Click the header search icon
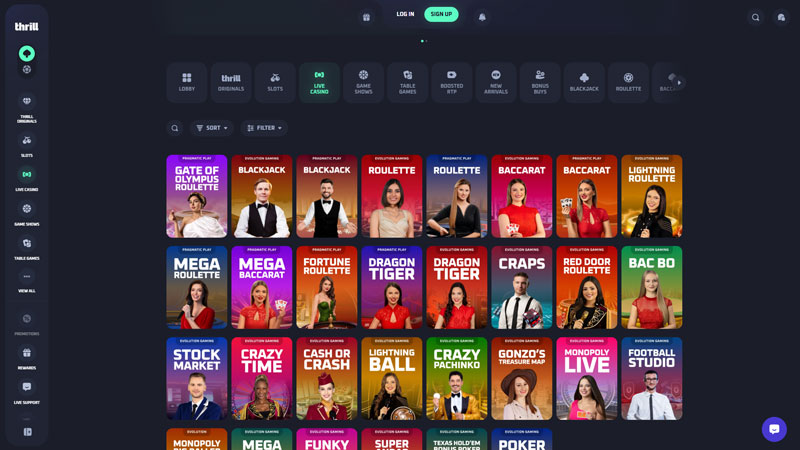 point(756,17)
